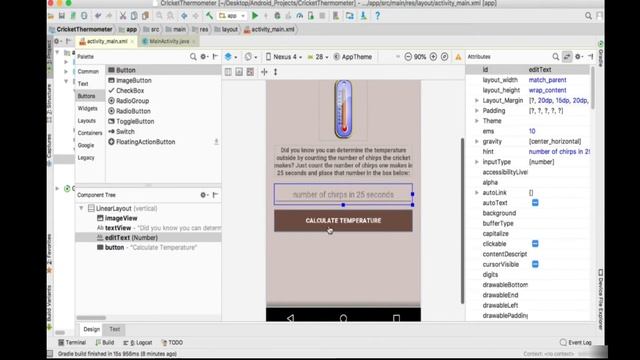Click the Save All toolbar icon

click(62, 16)
